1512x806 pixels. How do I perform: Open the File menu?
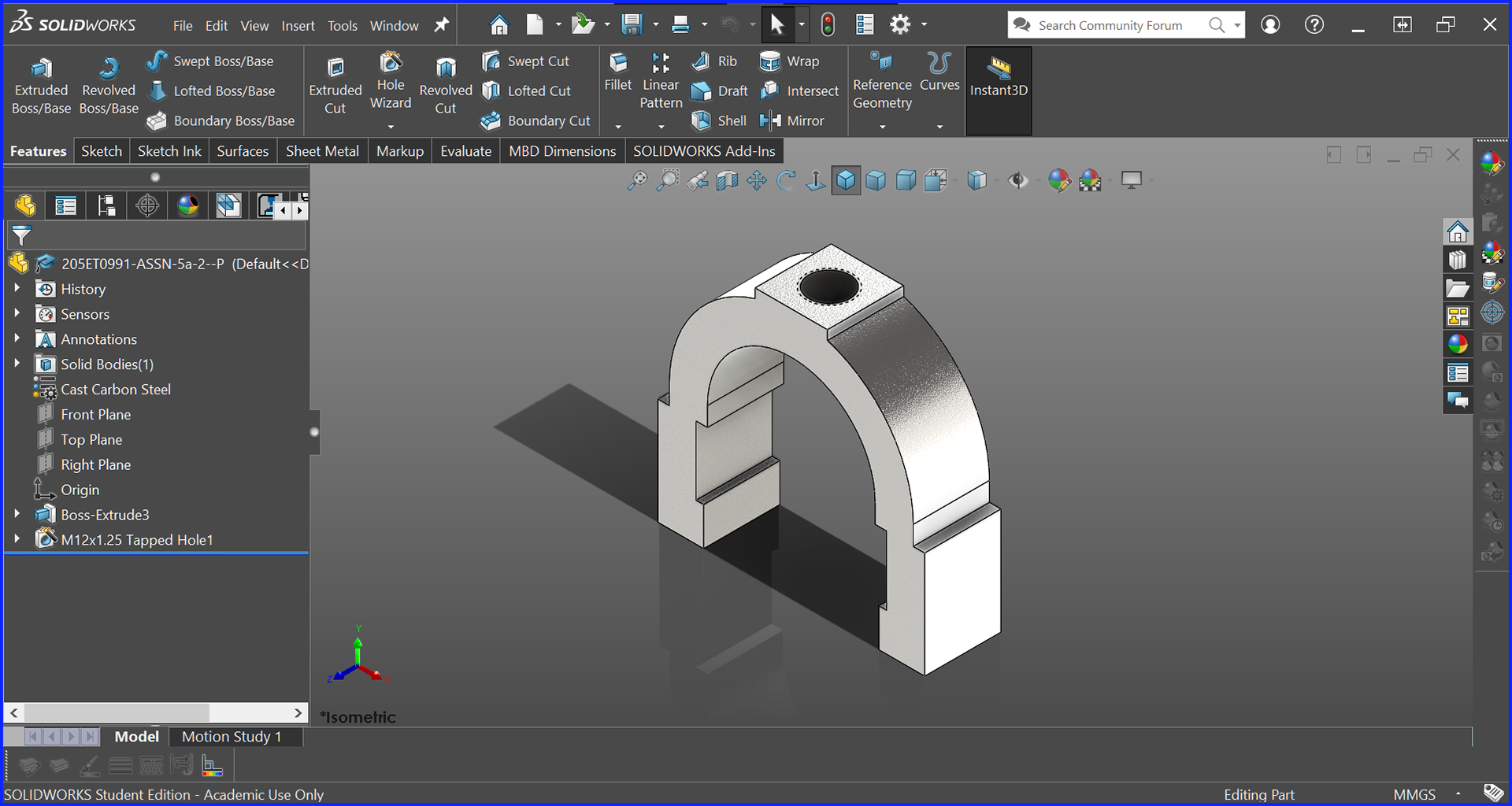183,26
